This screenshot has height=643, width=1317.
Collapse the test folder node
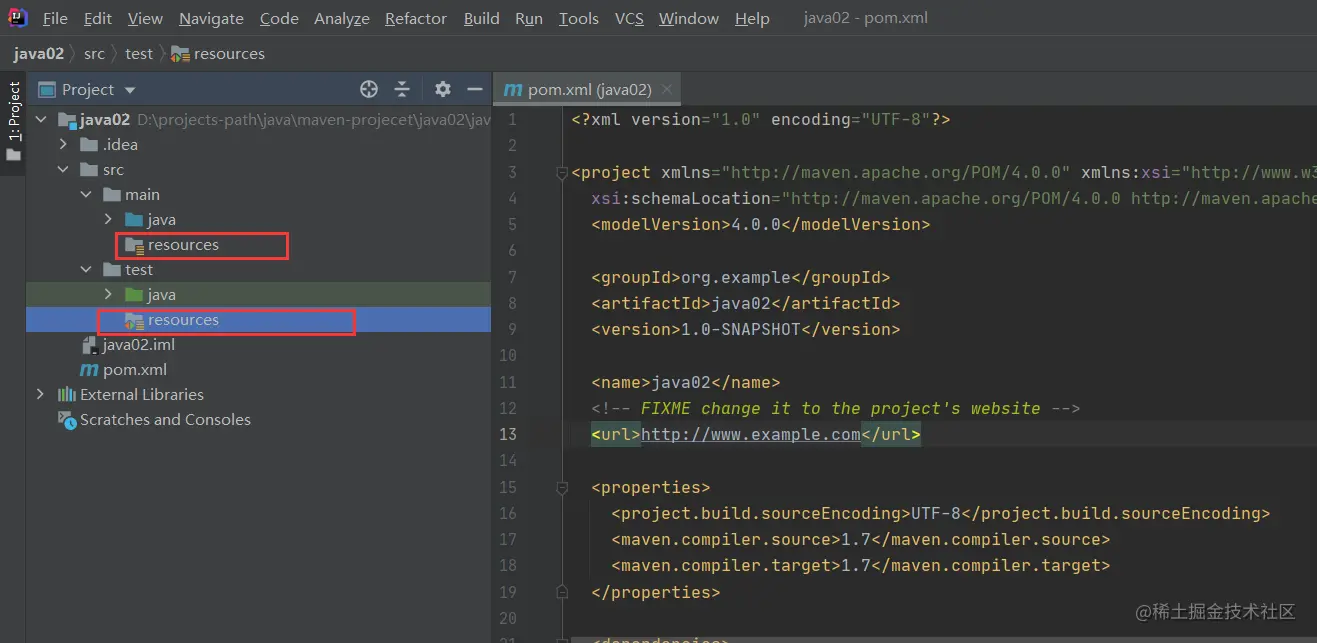coord(86,270)
